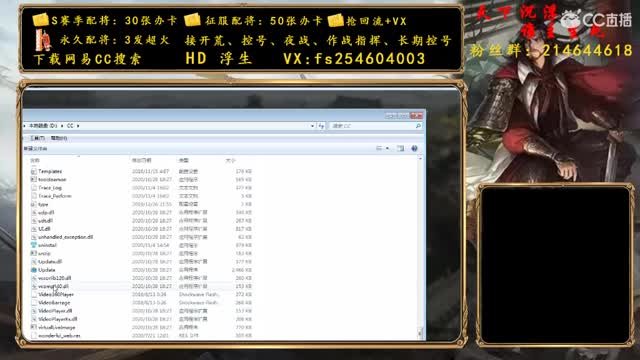This screenshot has height=360, width=640.
Task: Select the type config file icon
Action: tap(34, 204)
